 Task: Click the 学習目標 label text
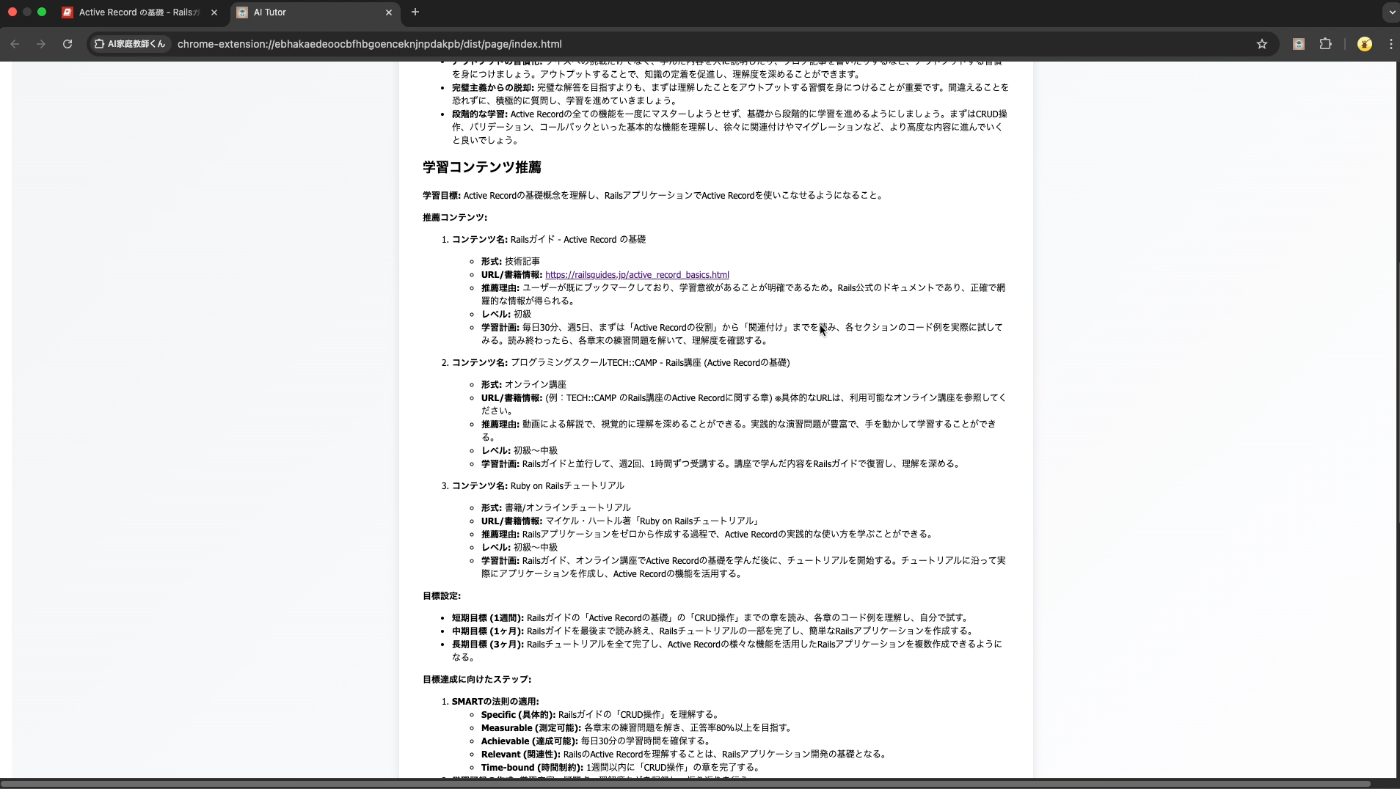point(441,196)
